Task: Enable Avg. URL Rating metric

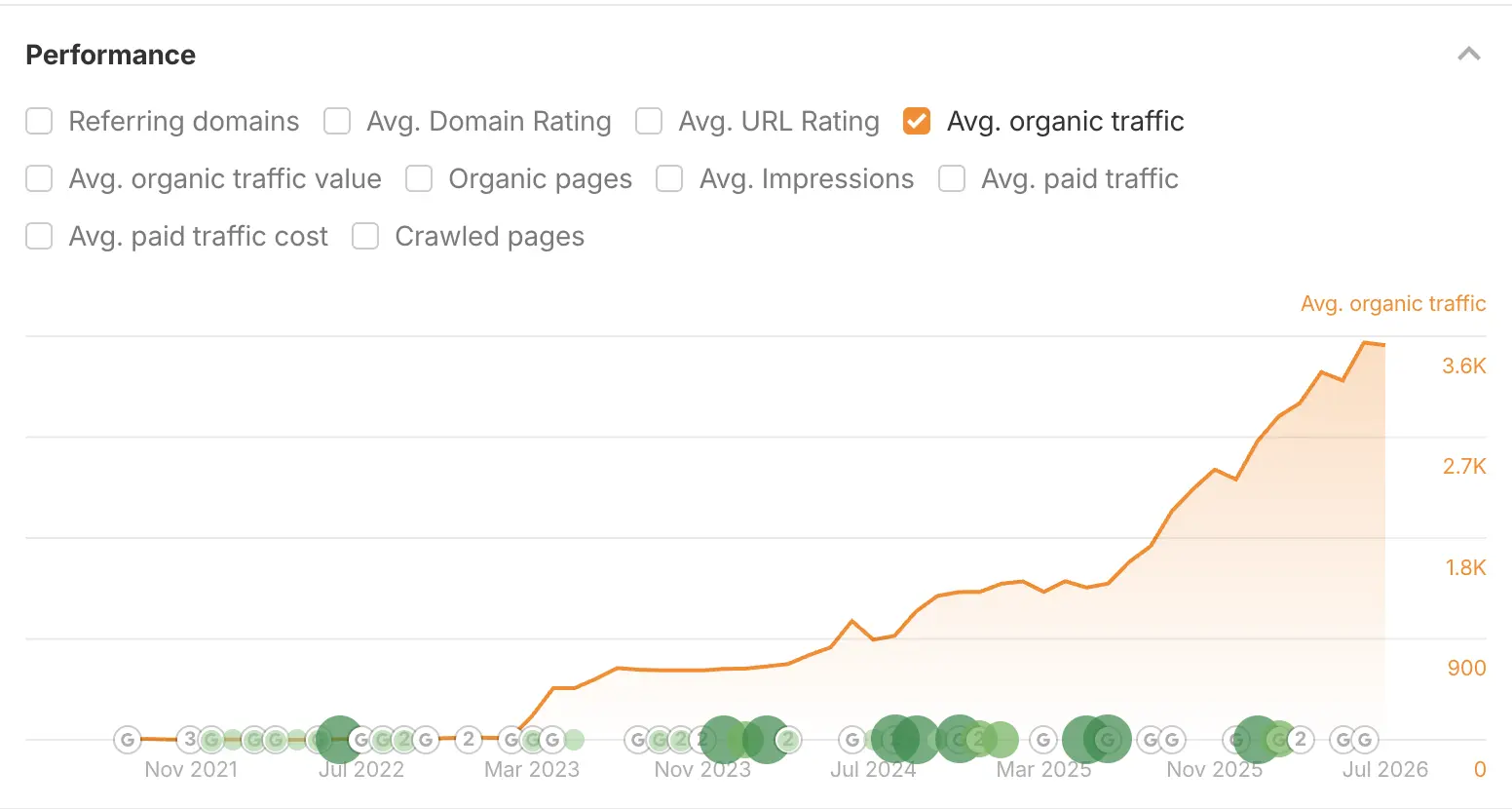Action: click(x=649, y=121)
